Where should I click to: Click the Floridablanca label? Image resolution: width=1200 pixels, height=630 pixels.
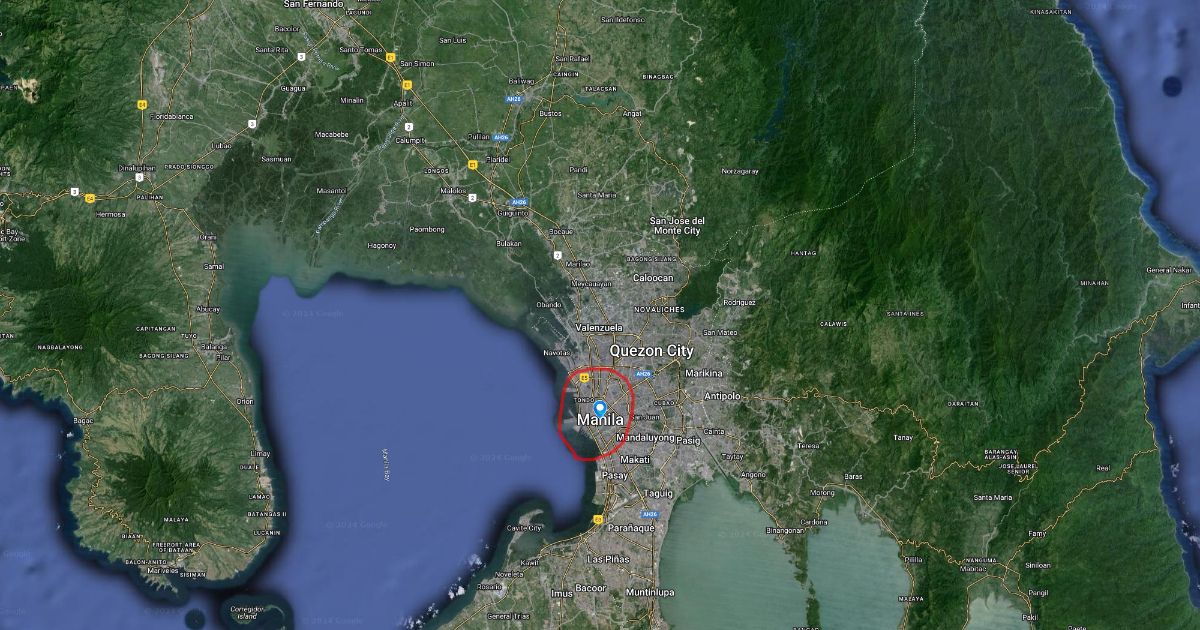[x=171, y=116]
